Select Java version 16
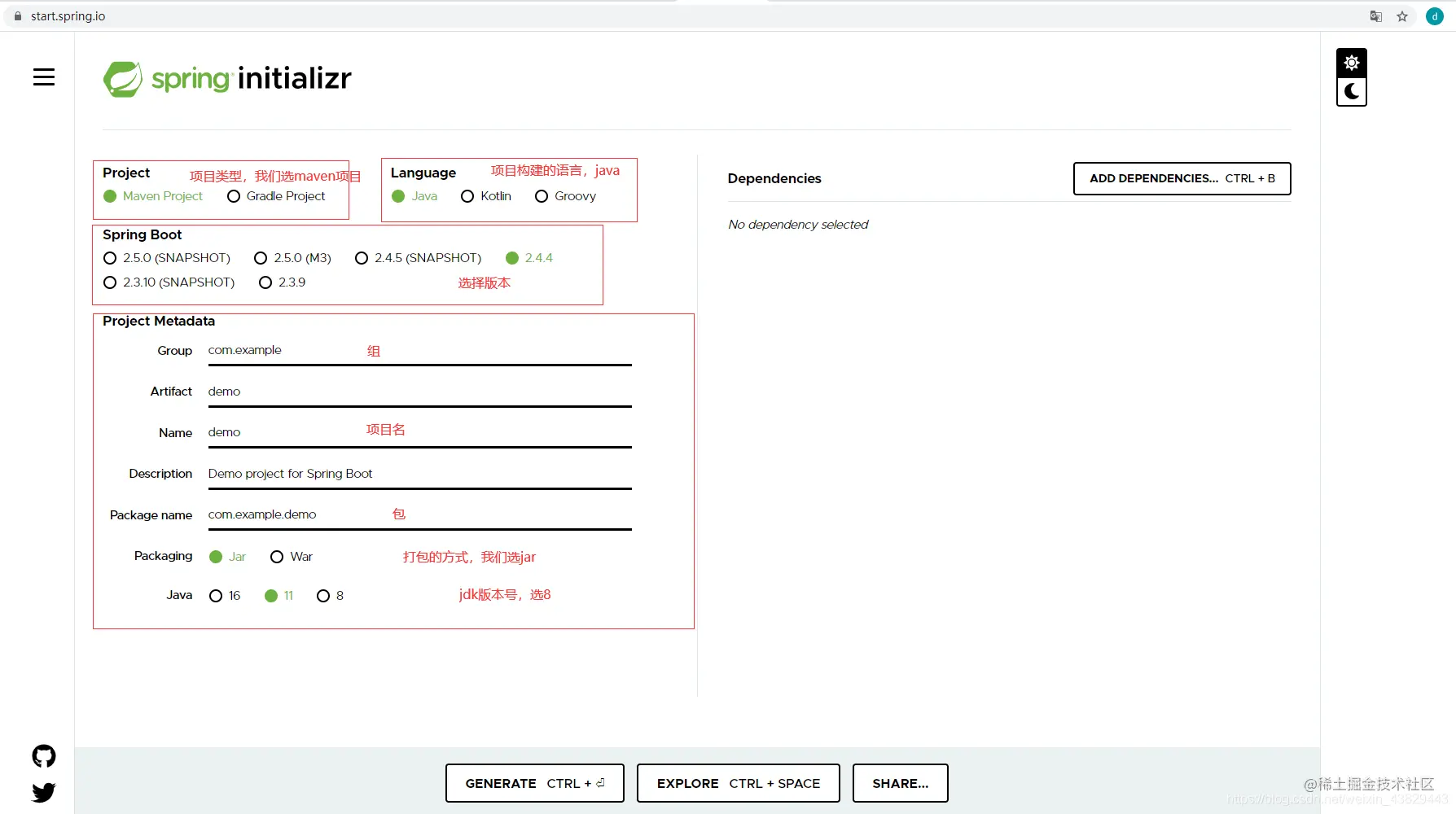Viewport: 1456px width, 814px height. coord(225,596)
